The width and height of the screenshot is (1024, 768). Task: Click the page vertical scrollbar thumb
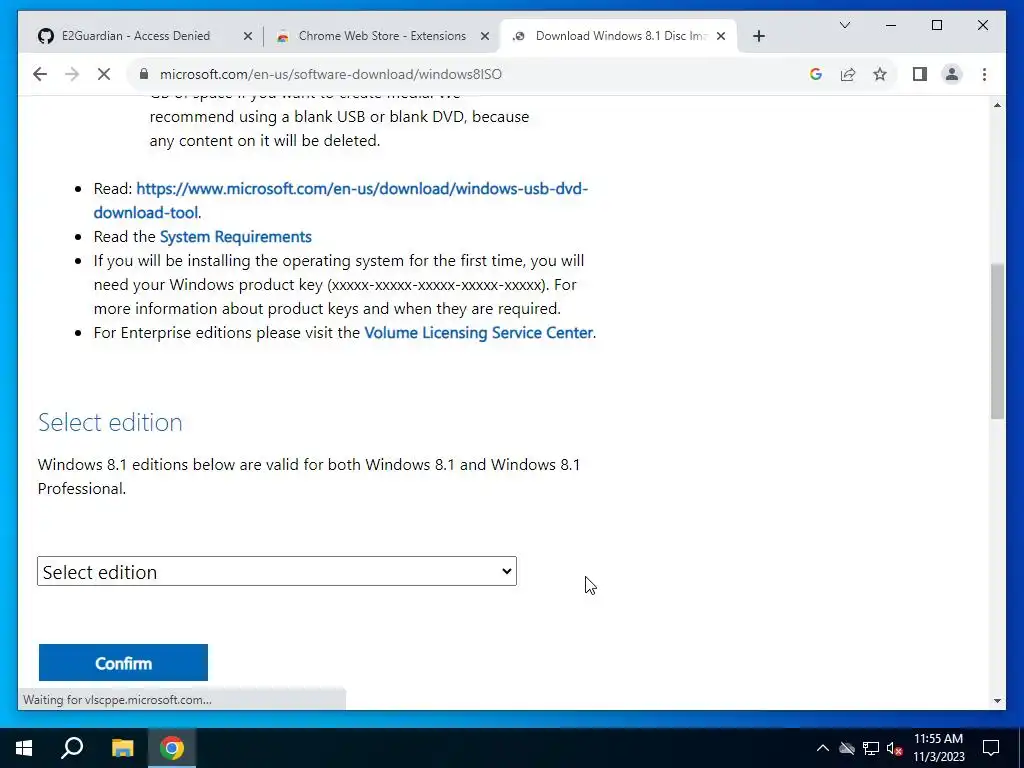coord(997,341)
